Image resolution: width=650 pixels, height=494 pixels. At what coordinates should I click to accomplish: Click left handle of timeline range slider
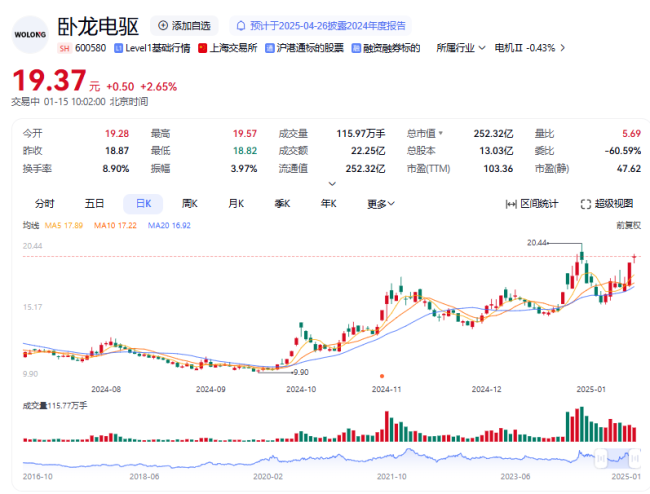pyautogui.click(x=601, y=458)
